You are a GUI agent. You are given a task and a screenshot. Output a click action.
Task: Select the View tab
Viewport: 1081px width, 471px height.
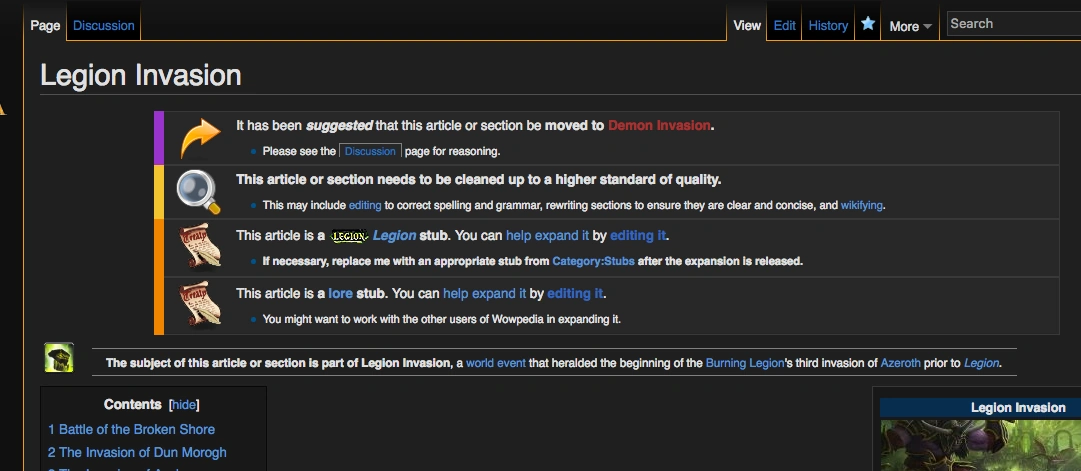point(747,26)
